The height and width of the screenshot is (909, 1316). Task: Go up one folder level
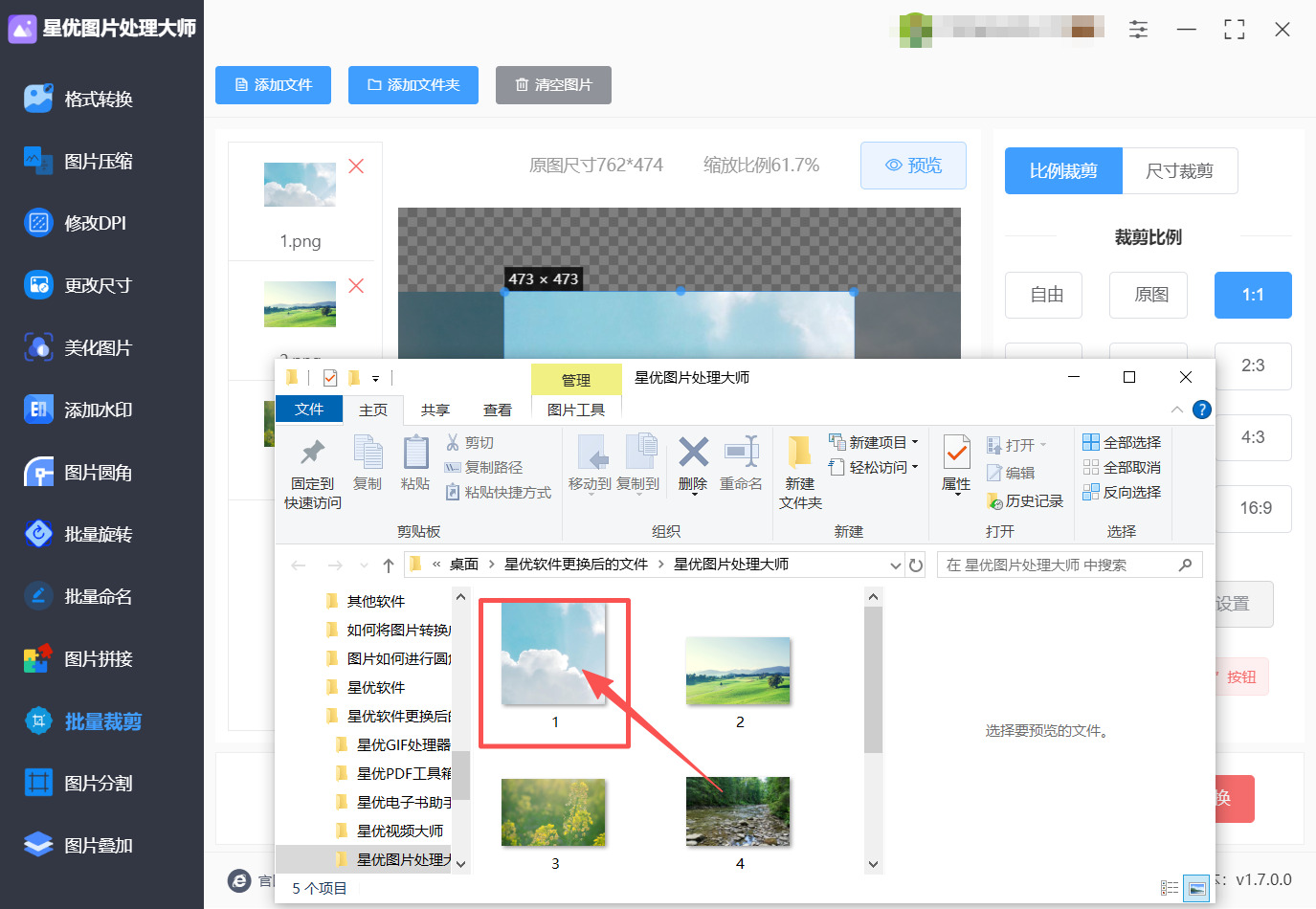(x=389, y=565)
